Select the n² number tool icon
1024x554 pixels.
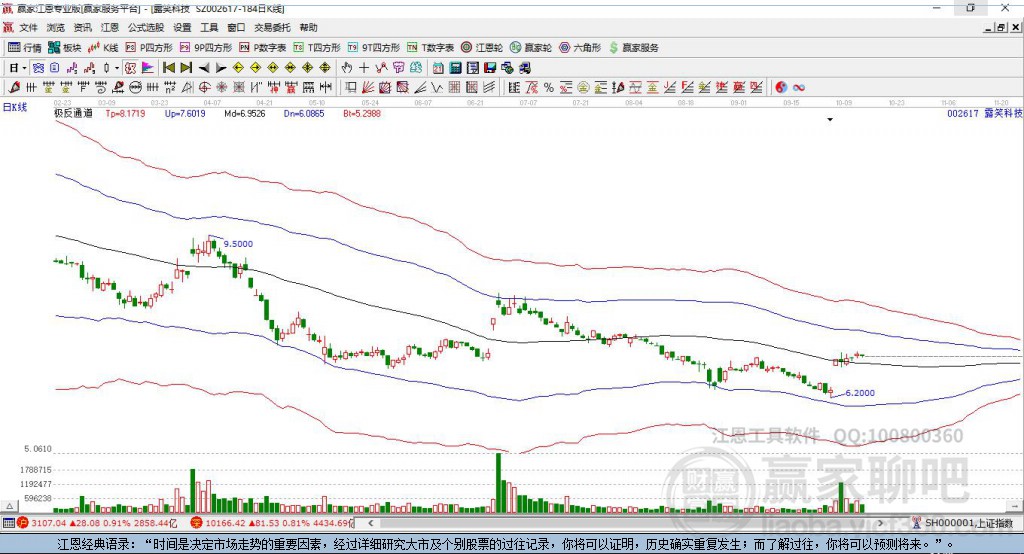tap(170, 88)
